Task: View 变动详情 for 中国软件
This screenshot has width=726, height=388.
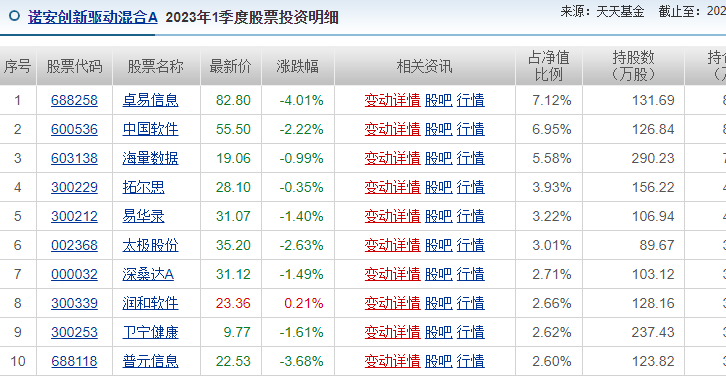Action: (392, 129)
